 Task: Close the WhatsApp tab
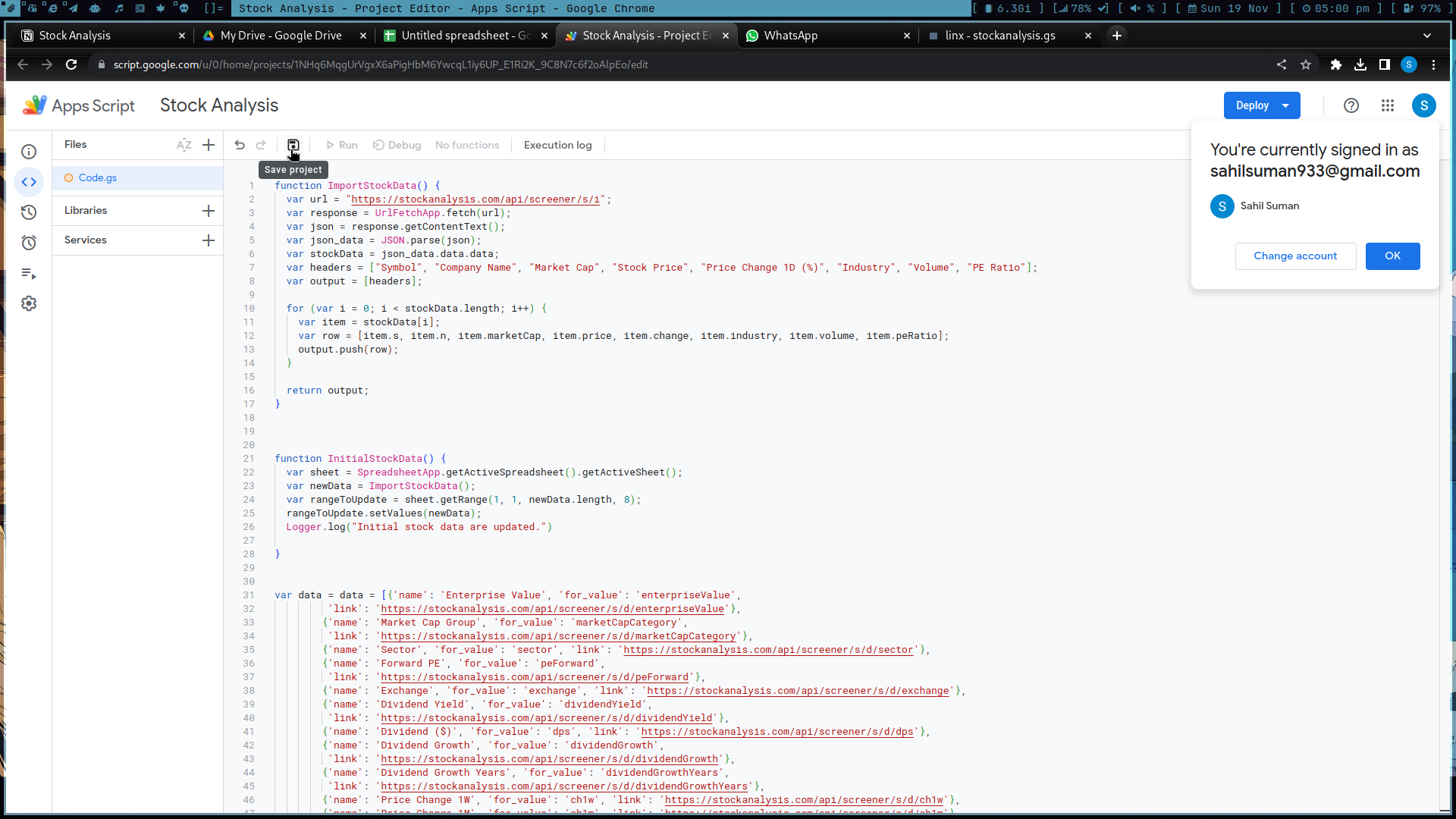click(x=907, y=36)
